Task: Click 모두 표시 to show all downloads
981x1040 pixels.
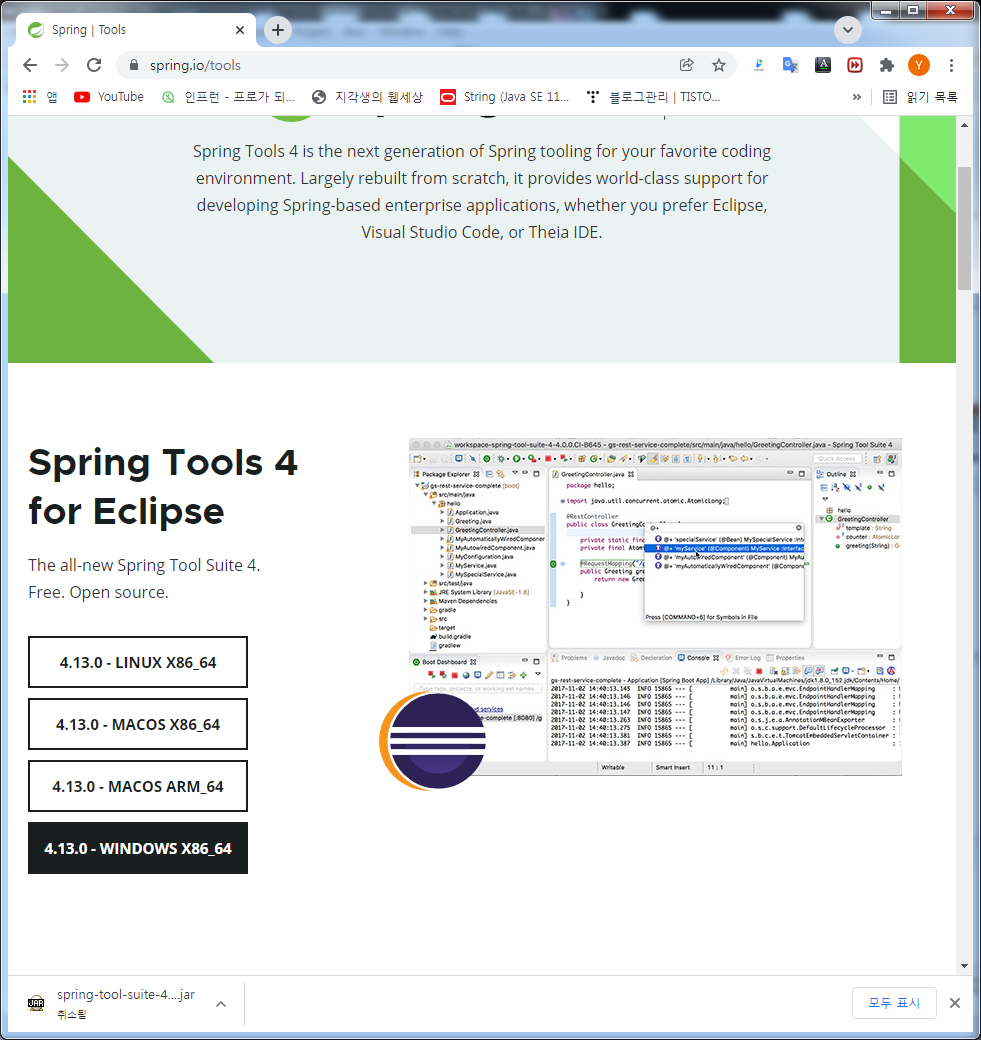Action: [894, 1003]
